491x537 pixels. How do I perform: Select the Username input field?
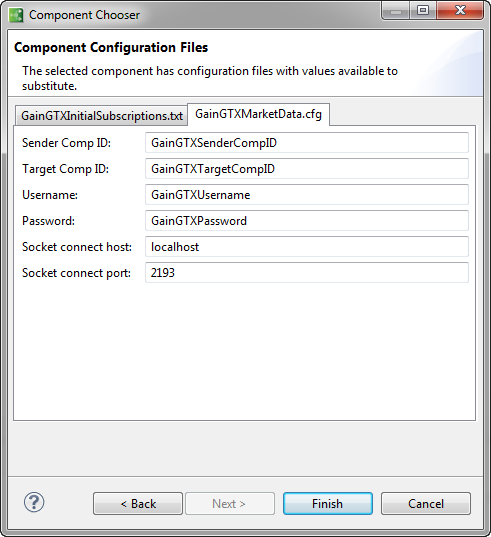307,195
